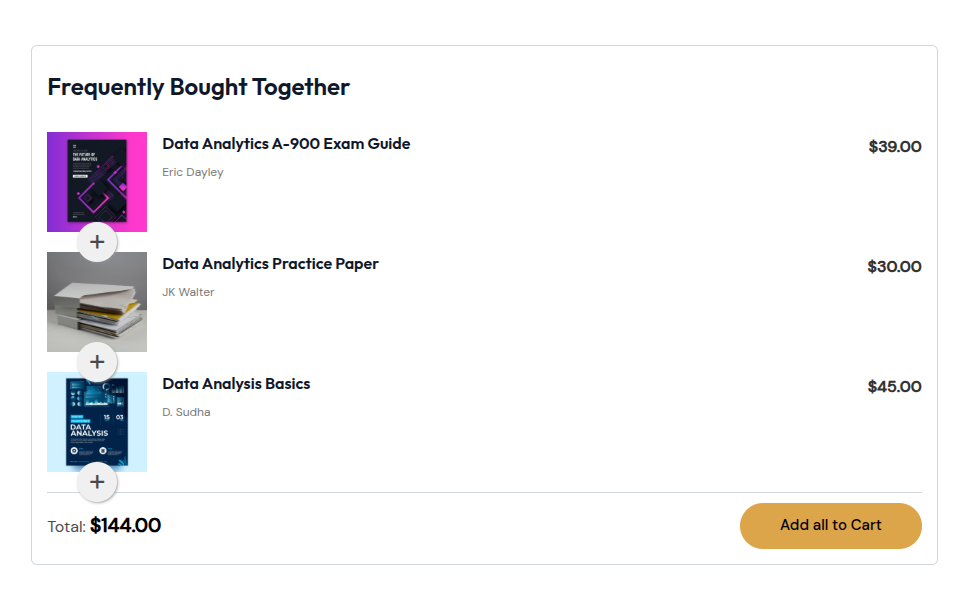
Task: Click author name Eric Dayley
Action: coord(193,172)
